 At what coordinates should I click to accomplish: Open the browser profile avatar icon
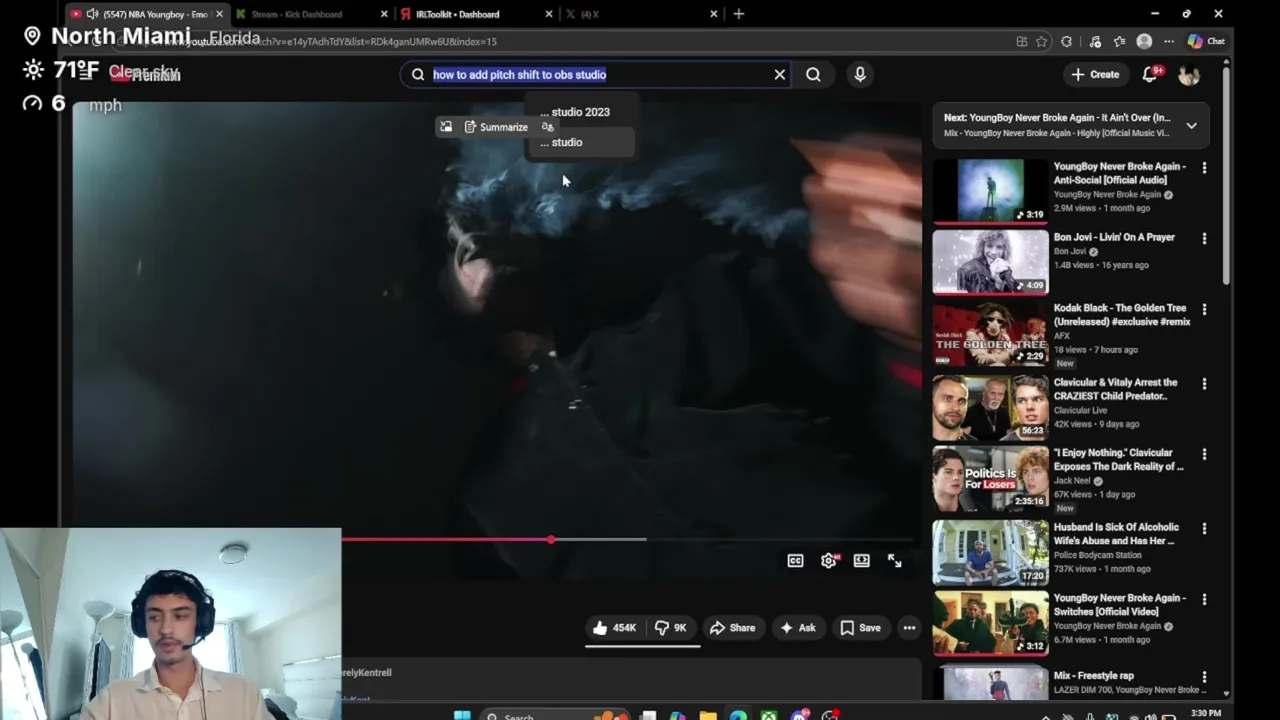(1145, 42)
